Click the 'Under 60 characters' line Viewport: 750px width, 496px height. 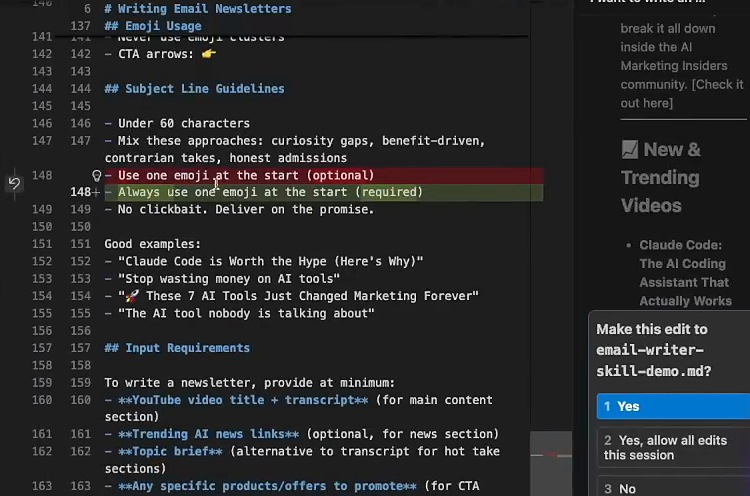coord(177,123)
